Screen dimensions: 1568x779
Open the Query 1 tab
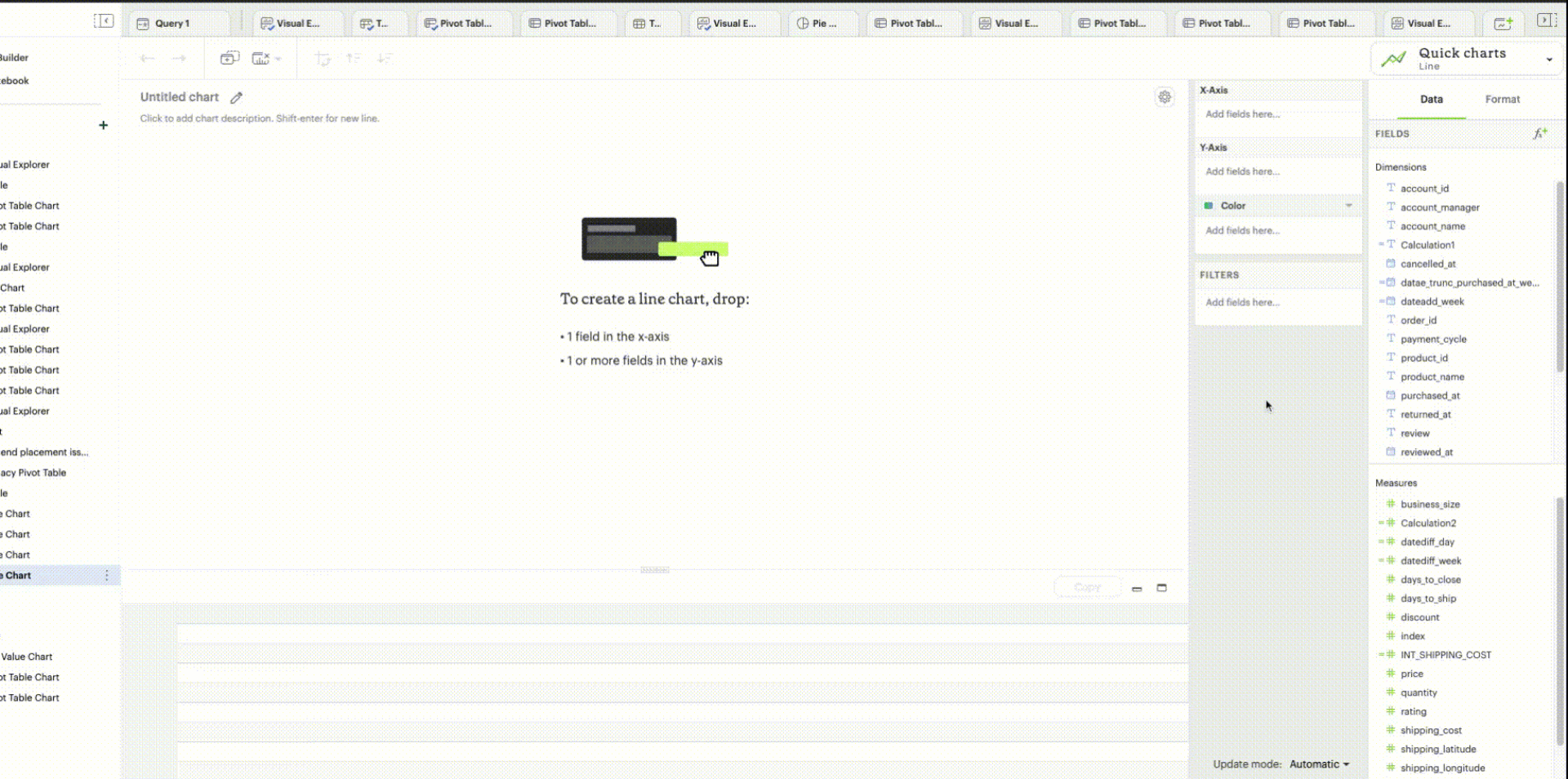[171, 24]
